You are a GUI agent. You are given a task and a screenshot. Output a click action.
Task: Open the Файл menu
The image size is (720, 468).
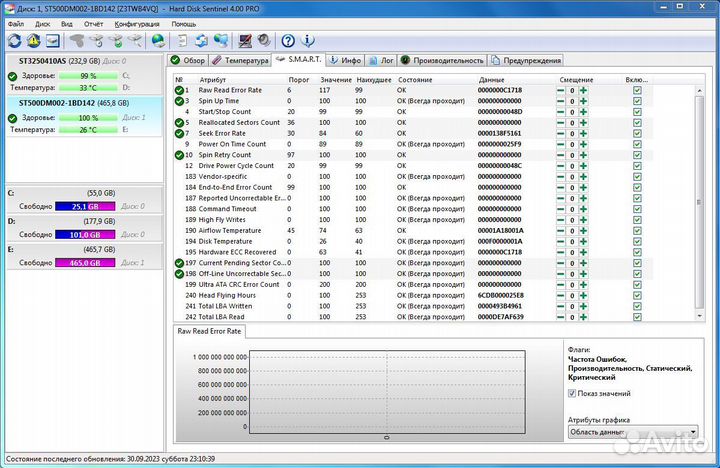16,24
